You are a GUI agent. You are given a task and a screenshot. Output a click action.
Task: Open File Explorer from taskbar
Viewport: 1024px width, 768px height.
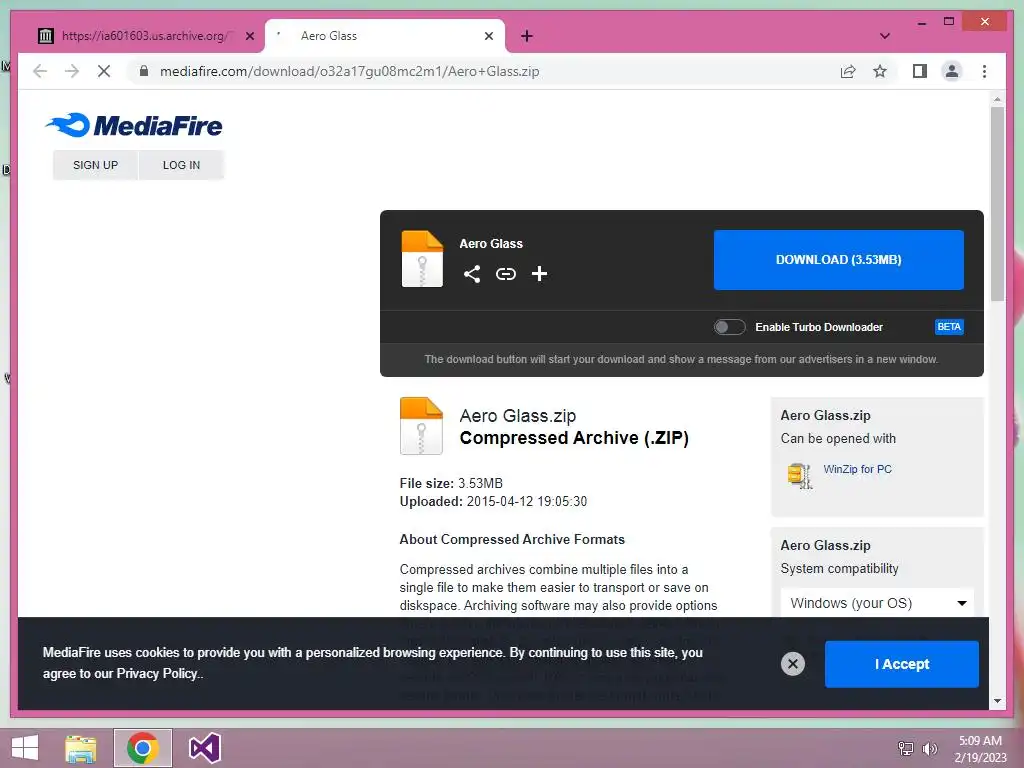[x=81, y=748]
